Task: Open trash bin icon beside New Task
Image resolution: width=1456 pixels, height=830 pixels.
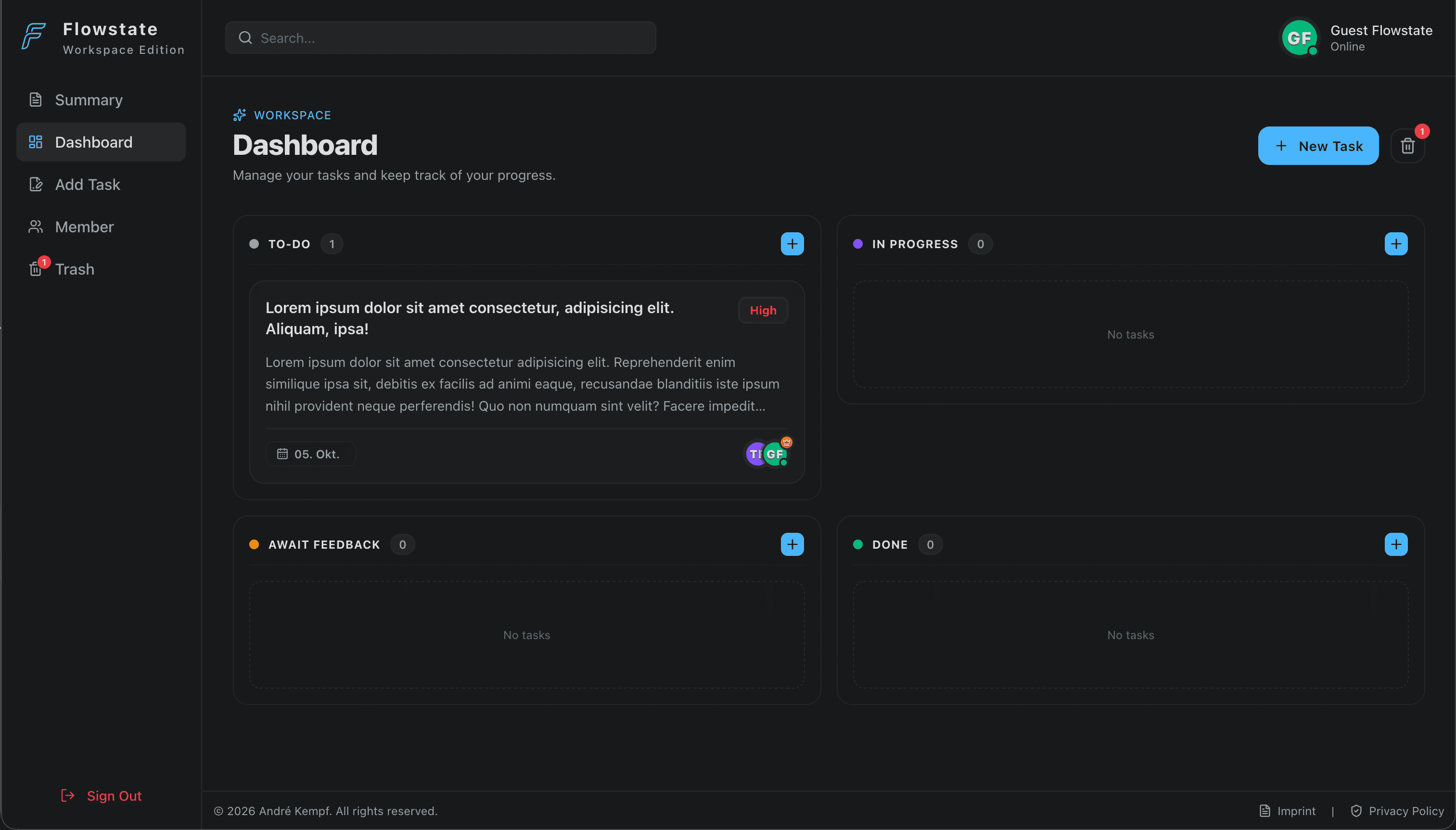Action: [1407, 146]
